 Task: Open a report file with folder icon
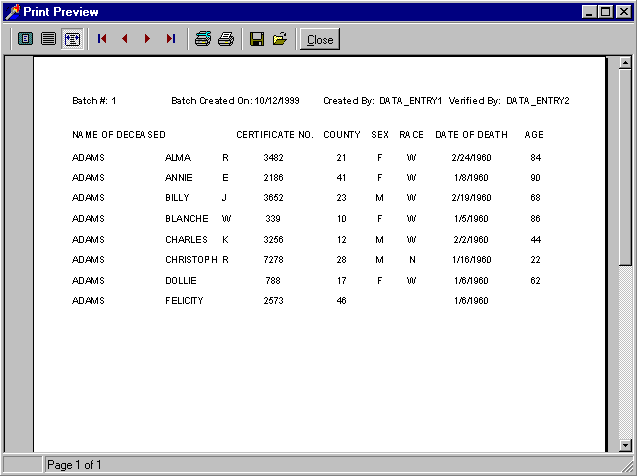tap(280, 39)
